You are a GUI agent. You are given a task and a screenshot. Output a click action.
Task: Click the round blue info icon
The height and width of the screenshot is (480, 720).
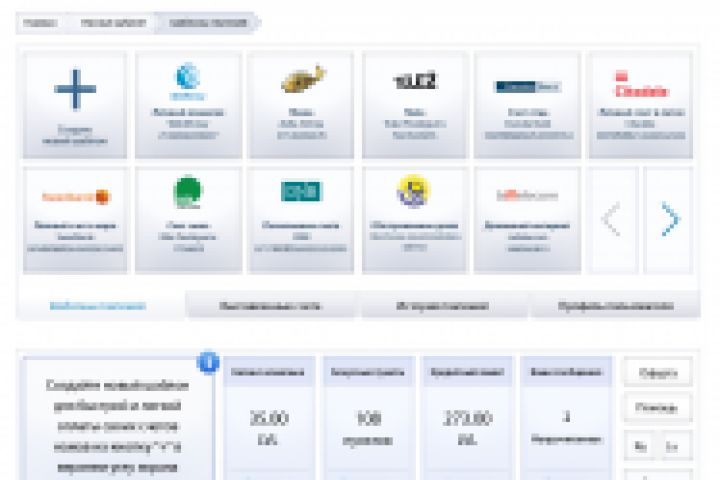pyautogui.click(x=208, y=363)
